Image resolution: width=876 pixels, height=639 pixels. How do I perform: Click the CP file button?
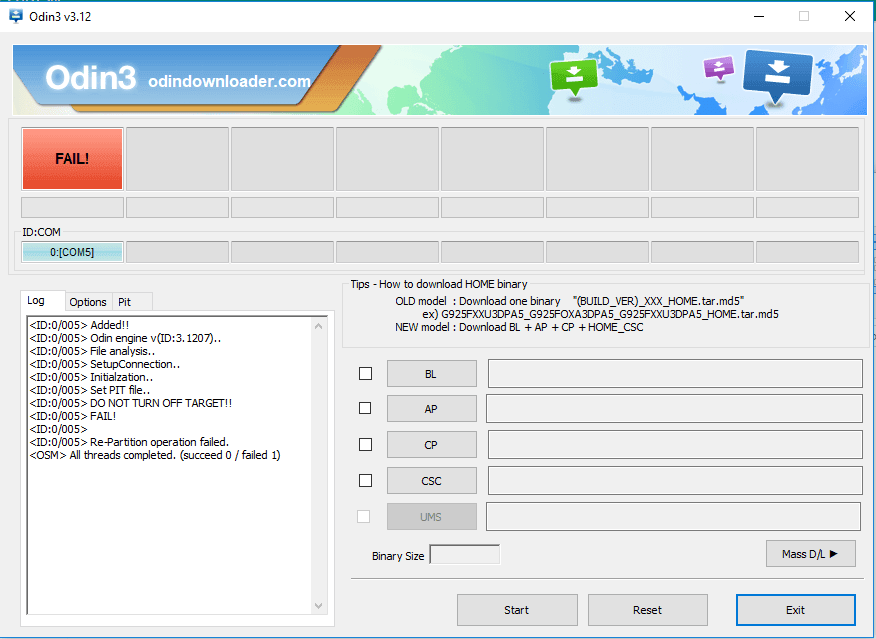pos(431,445)
